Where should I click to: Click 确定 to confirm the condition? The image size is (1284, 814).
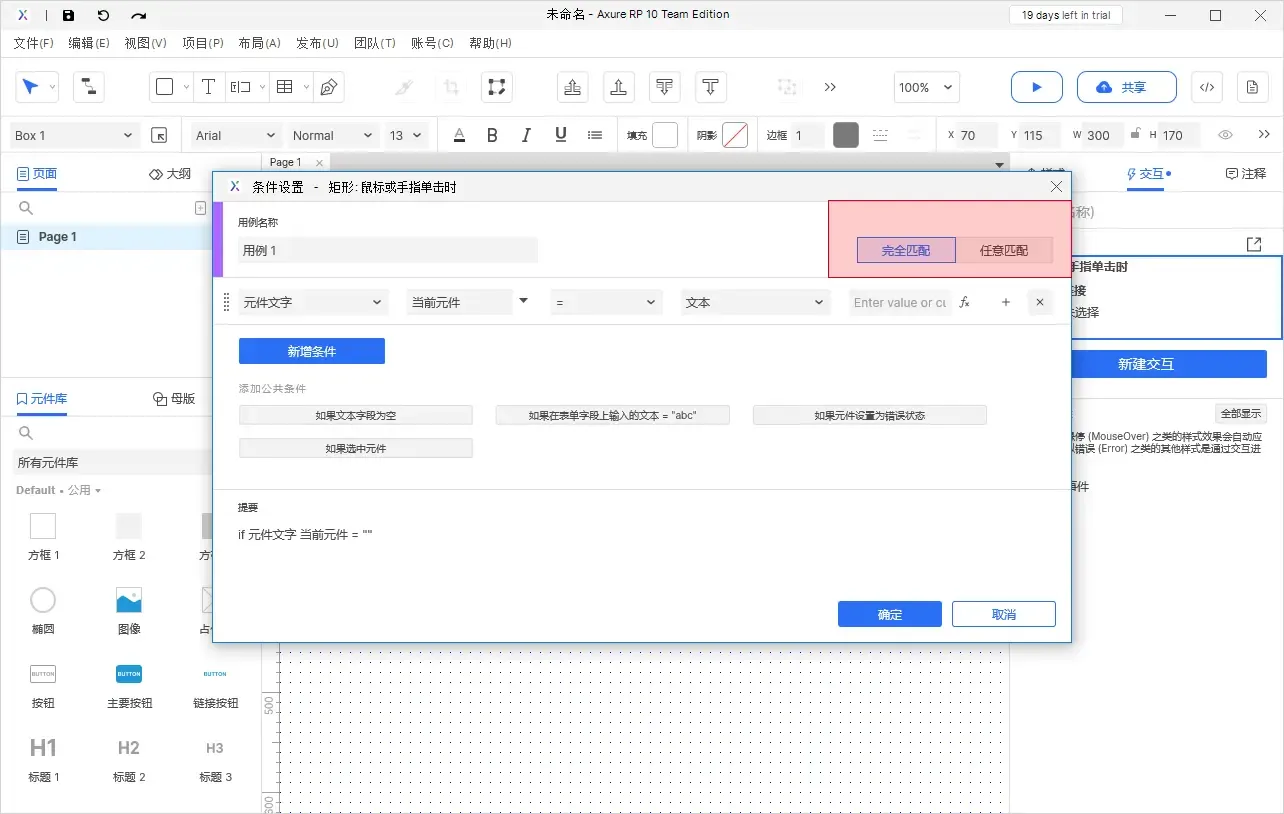[889, 613]
